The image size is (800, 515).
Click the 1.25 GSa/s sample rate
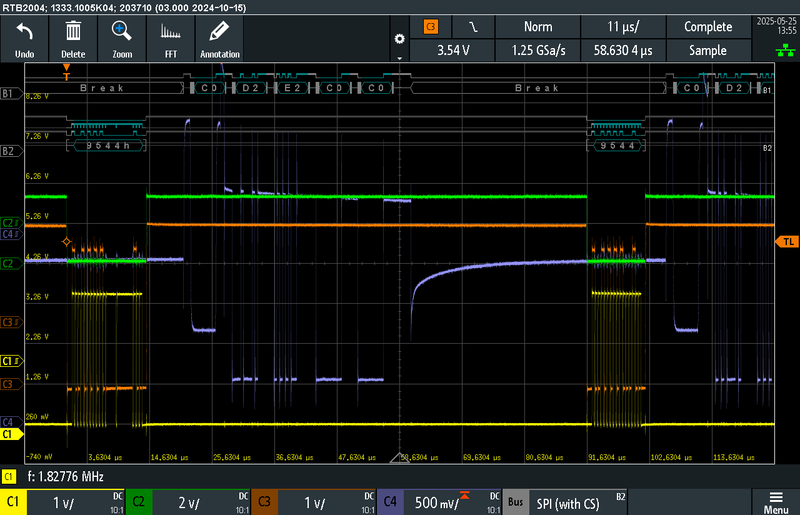pyautogui.click(x=538, y=50)
